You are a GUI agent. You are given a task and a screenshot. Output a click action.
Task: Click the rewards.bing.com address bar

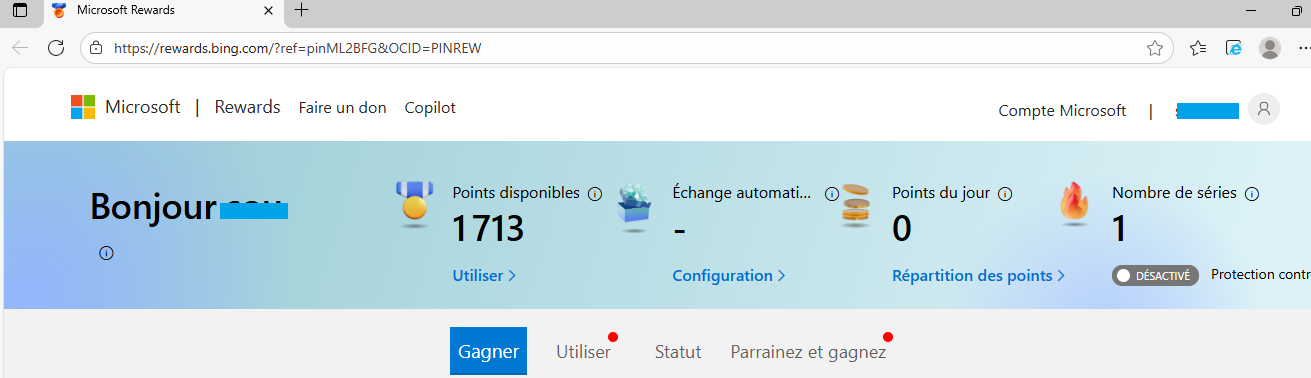coord(626,48)
